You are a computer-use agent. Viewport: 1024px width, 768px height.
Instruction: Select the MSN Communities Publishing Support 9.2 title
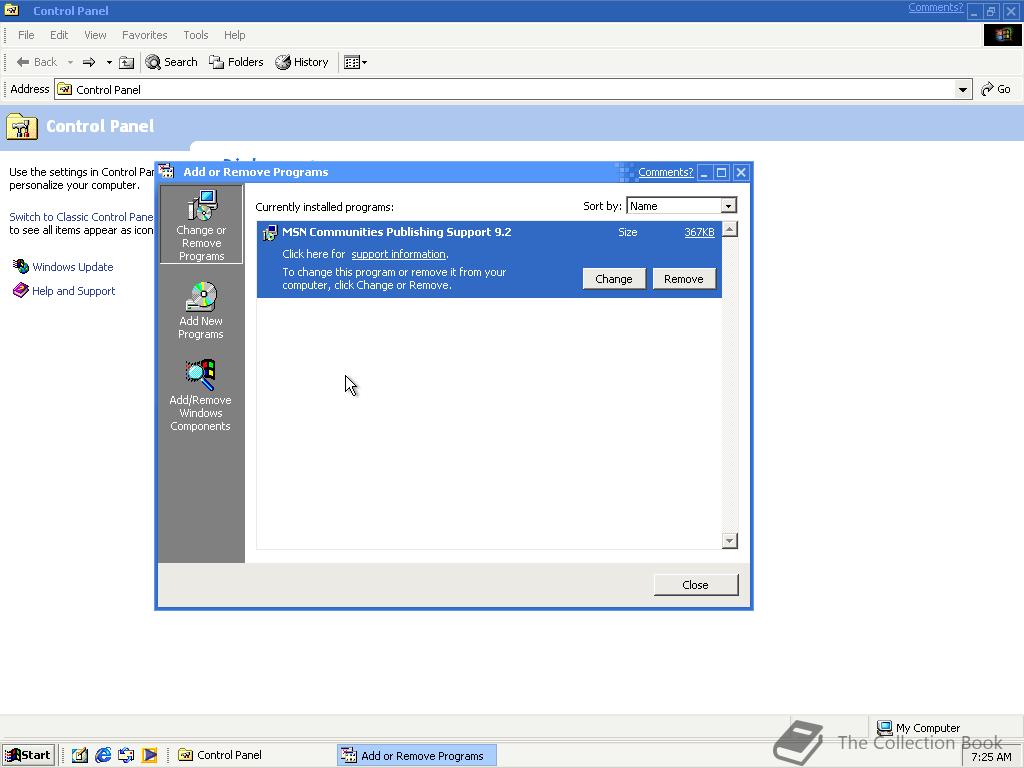[x=396, y=232]
